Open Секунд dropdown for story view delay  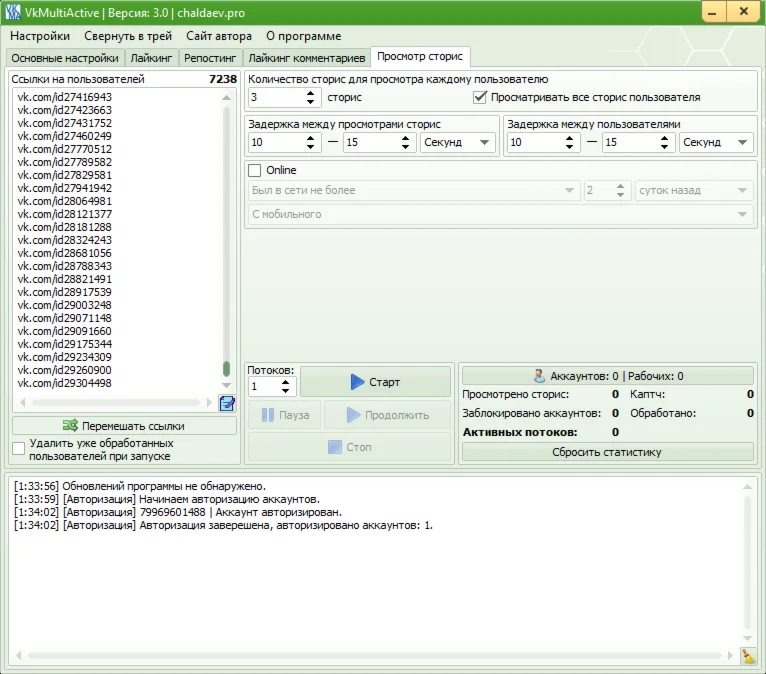457,142
